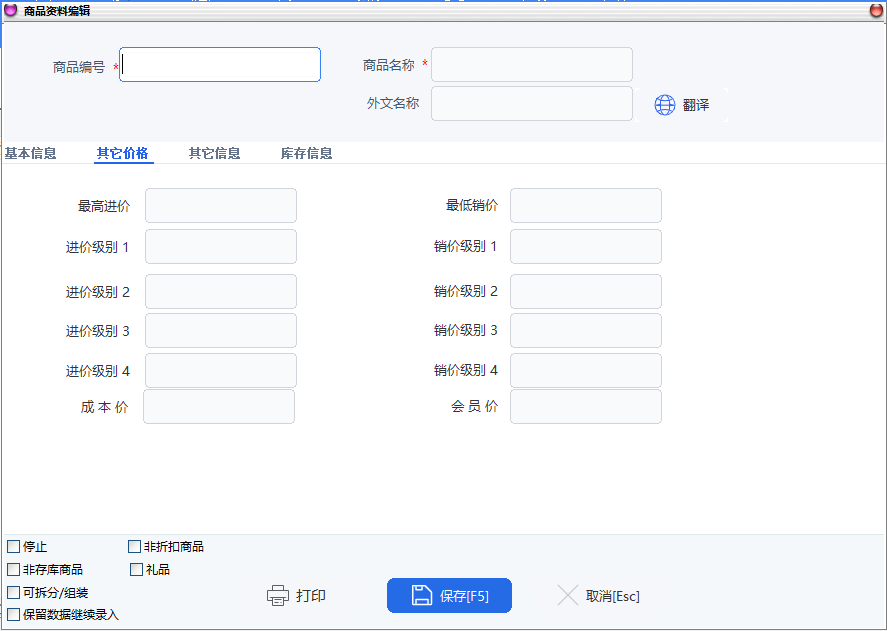The image size is (887, 631).
Task: Enable the 停止 checkbox
Action: 14,547
